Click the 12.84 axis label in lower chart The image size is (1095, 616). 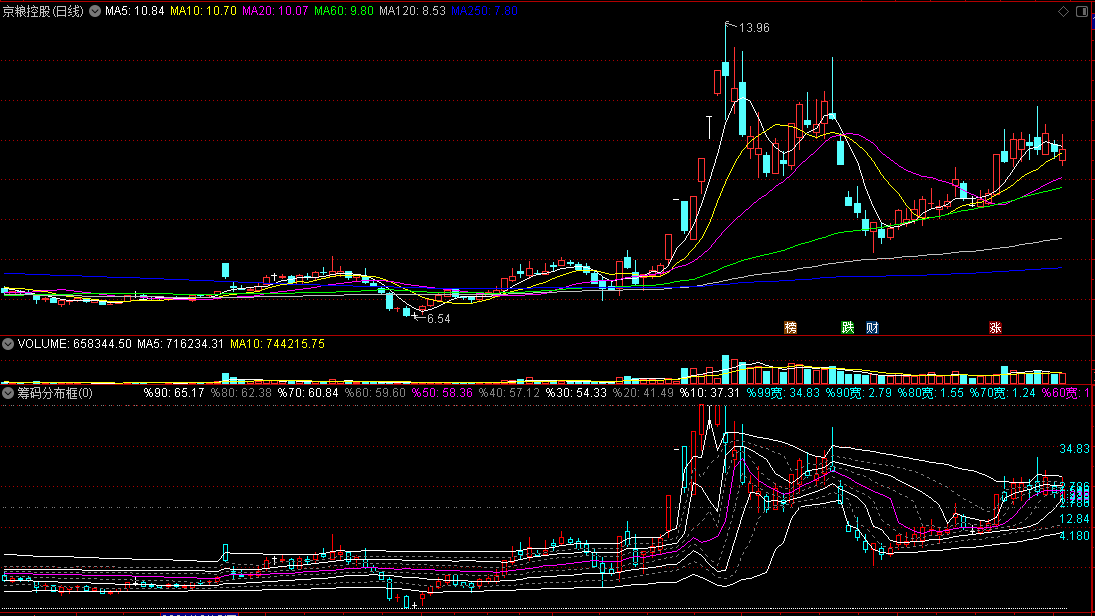(1074, 519)
